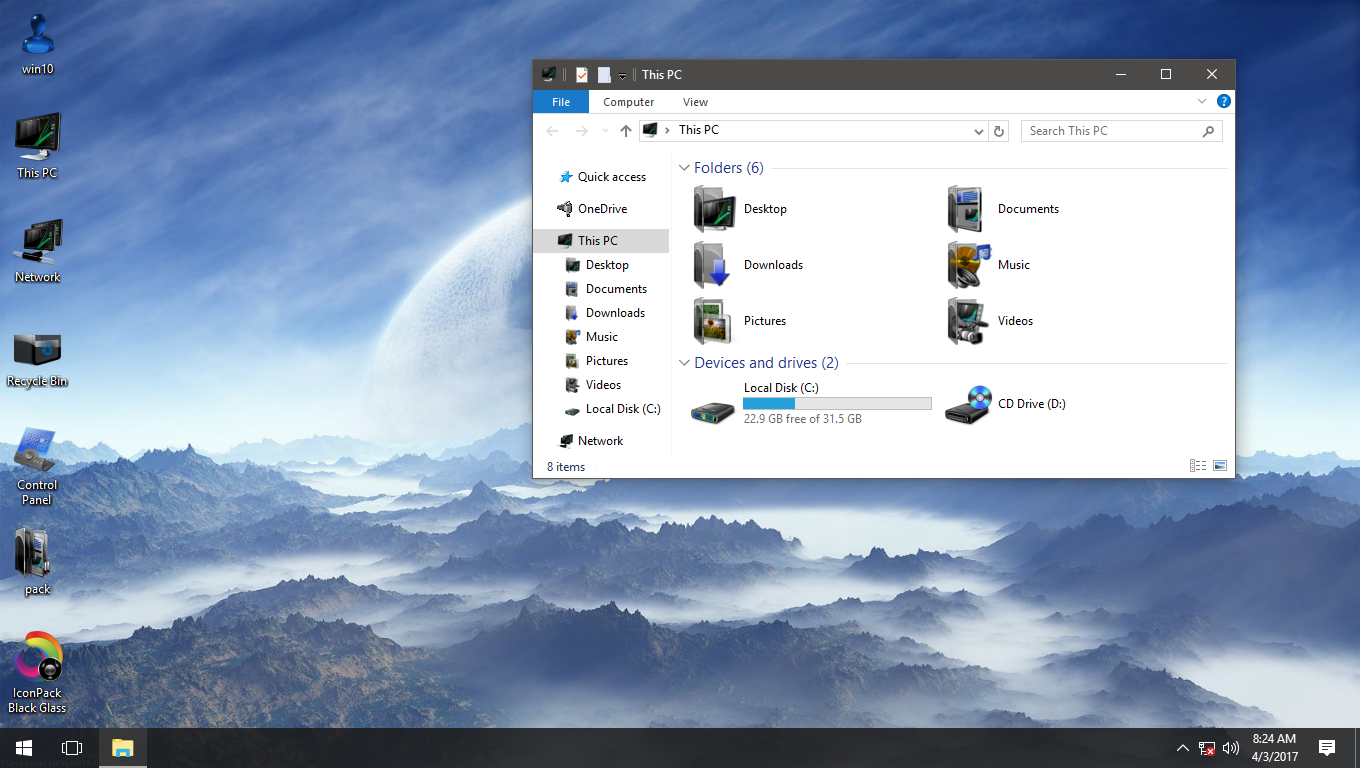Viewport: 1360px width, 768px height.
Task: Open the Recycle Bin desktop icon
Action: (x=37, y=350)
